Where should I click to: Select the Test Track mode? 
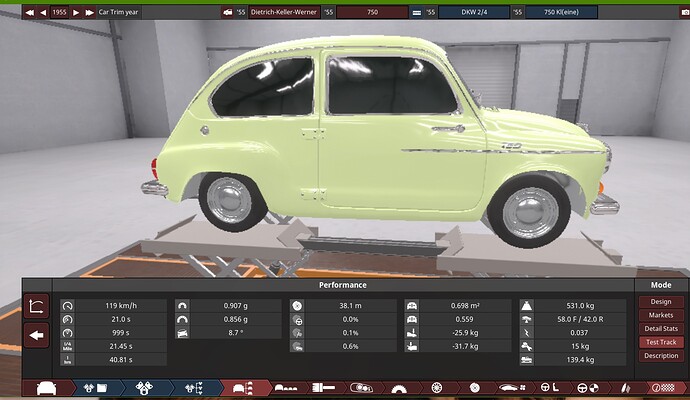(661, 342)
